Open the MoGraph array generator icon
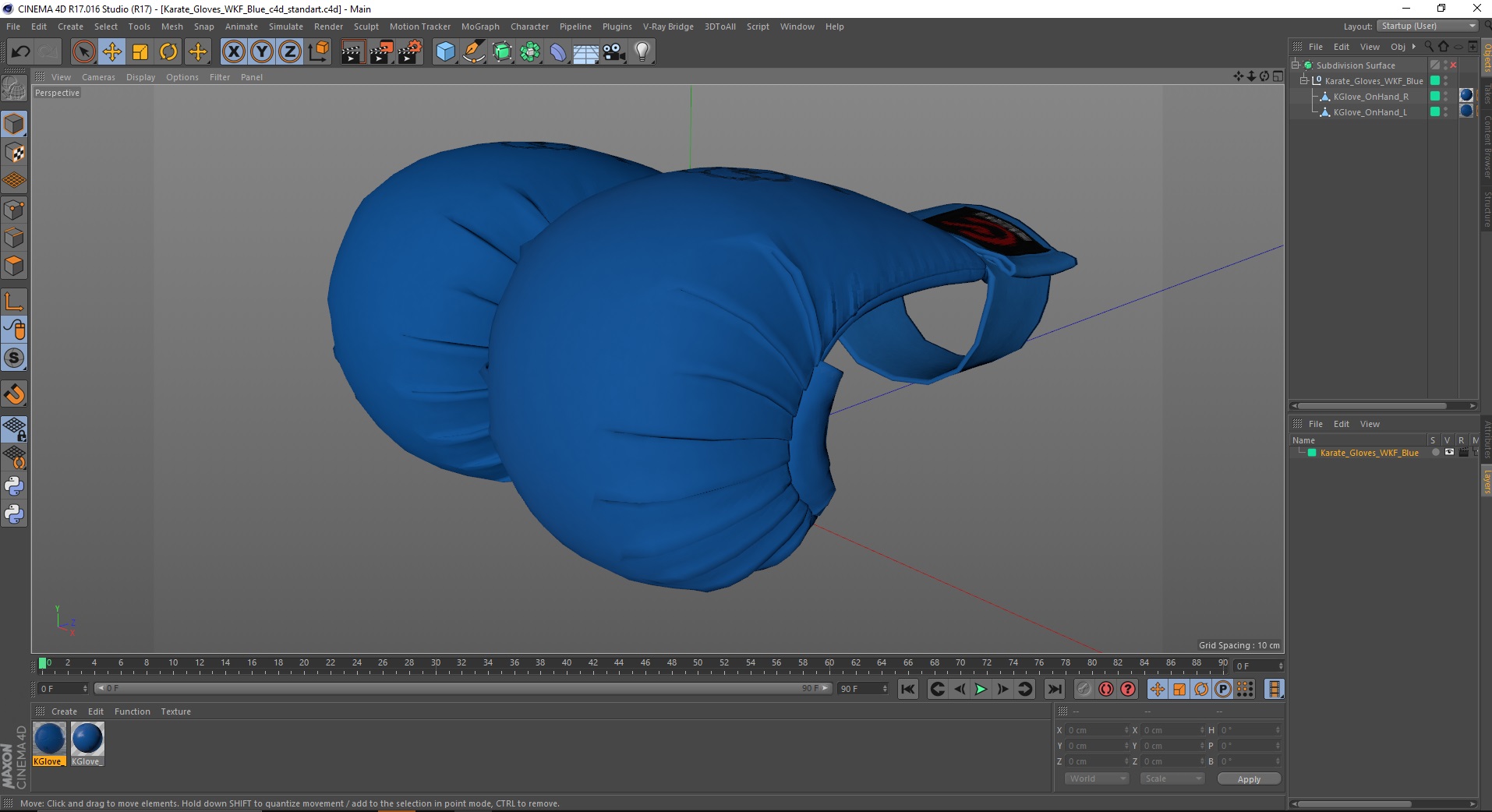 531,52
